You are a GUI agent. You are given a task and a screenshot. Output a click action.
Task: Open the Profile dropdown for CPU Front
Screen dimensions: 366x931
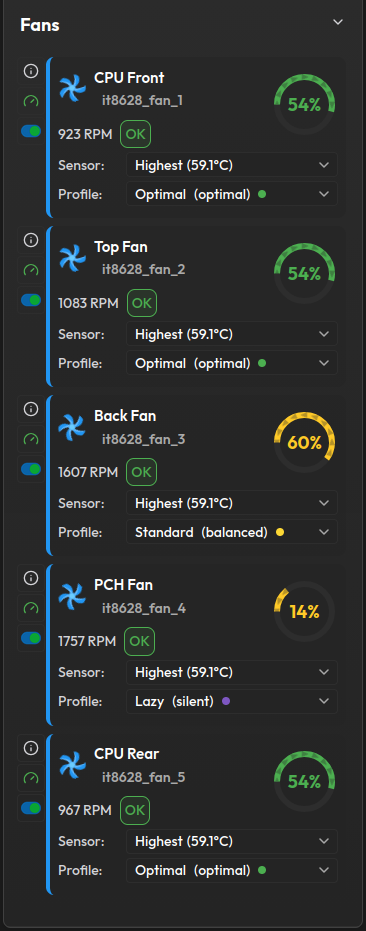tap(232, 194)
